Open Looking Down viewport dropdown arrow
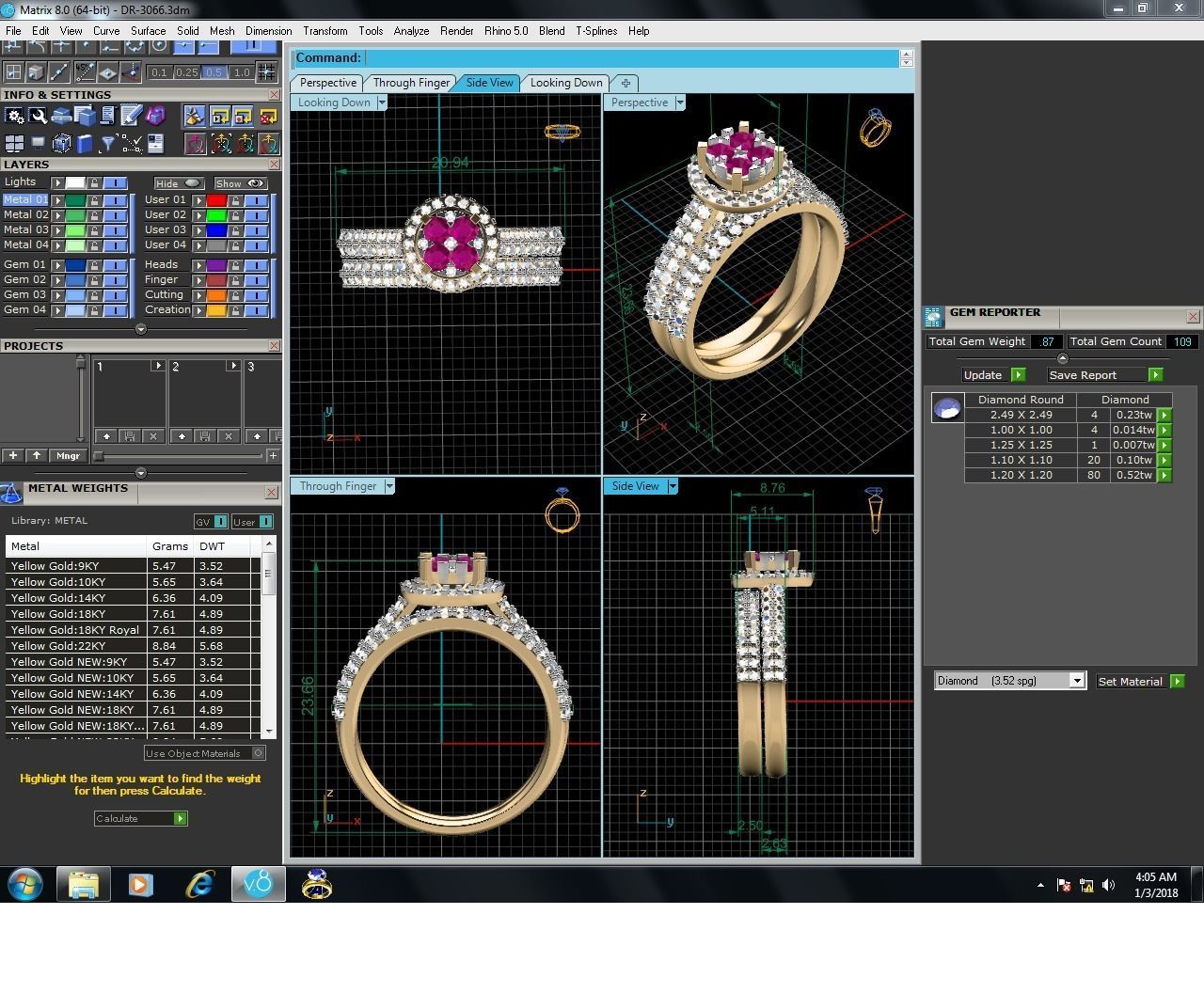1204x993 pixels. pos(382,102)
